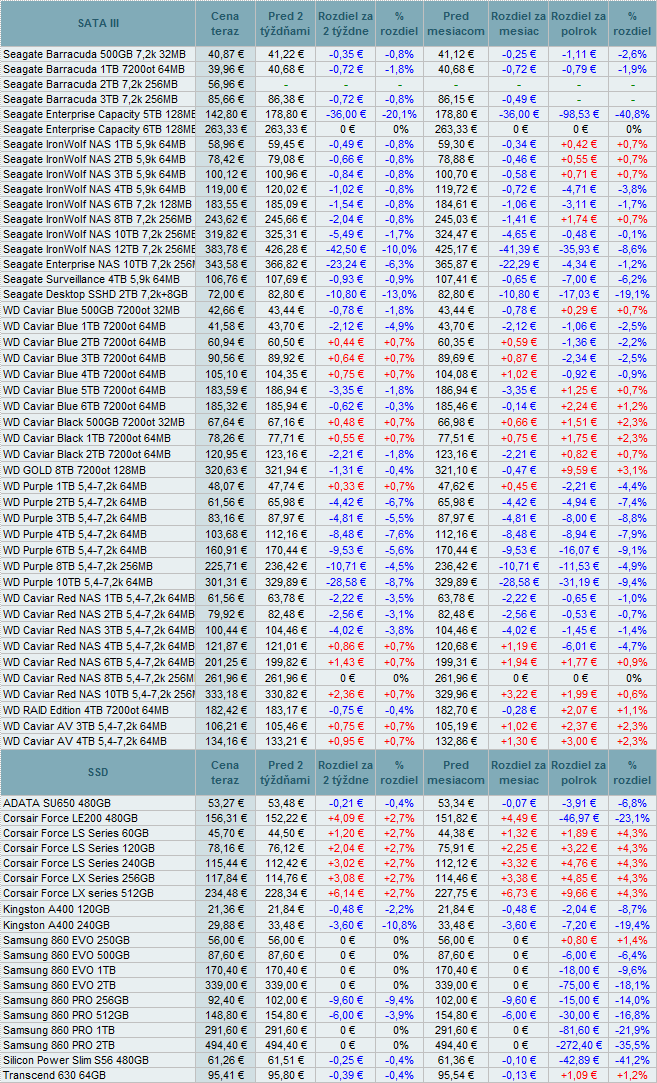Click price 83,16 € of WD Purple 3TB
657x1083 pixels.
tap(225, 518)
